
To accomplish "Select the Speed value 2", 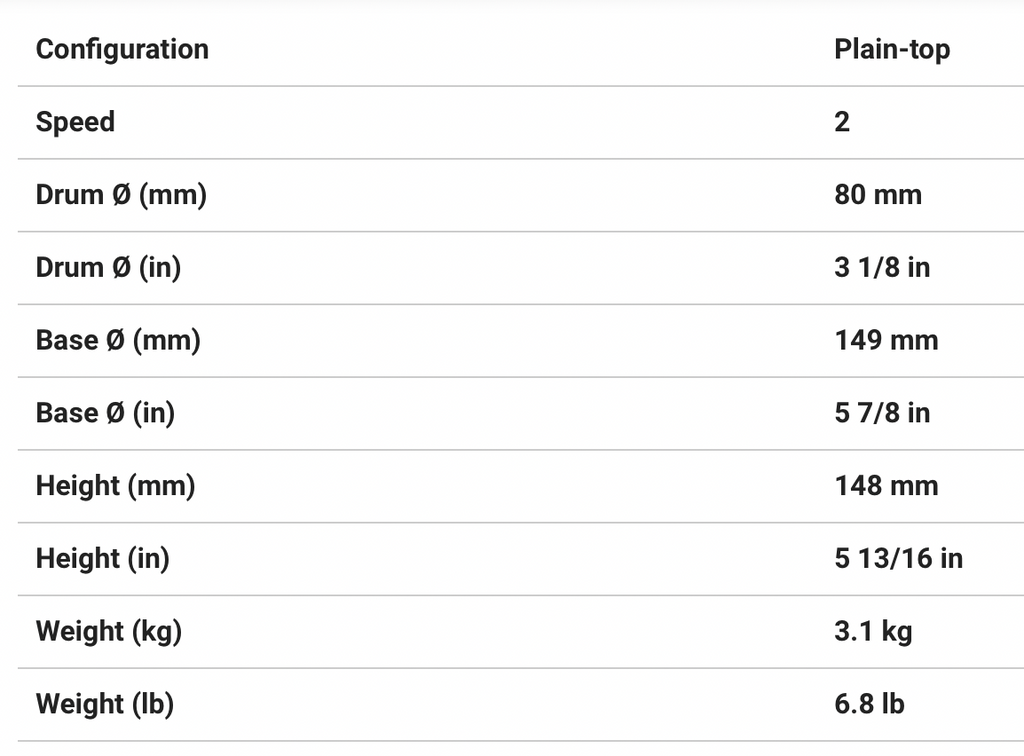I will (x=842, y=122).
